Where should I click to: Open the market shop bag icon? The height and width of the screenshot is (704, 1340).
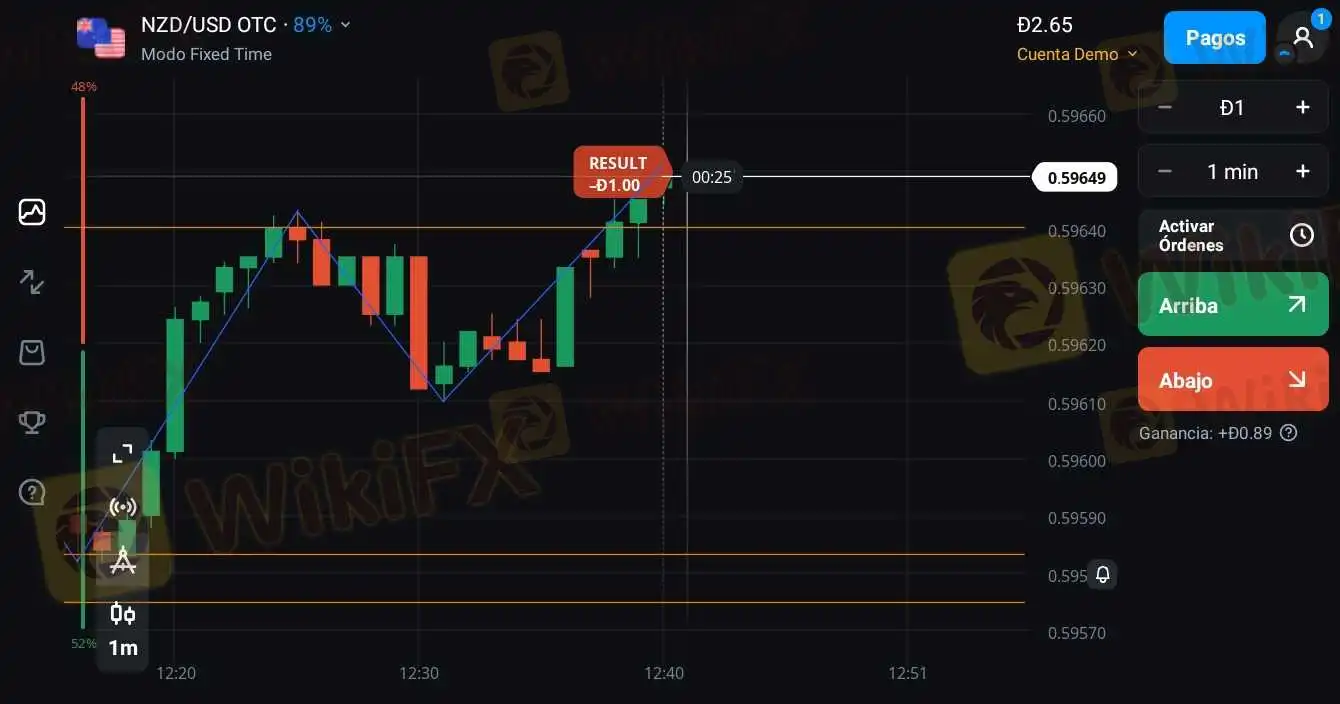click(x=32, y=352)
